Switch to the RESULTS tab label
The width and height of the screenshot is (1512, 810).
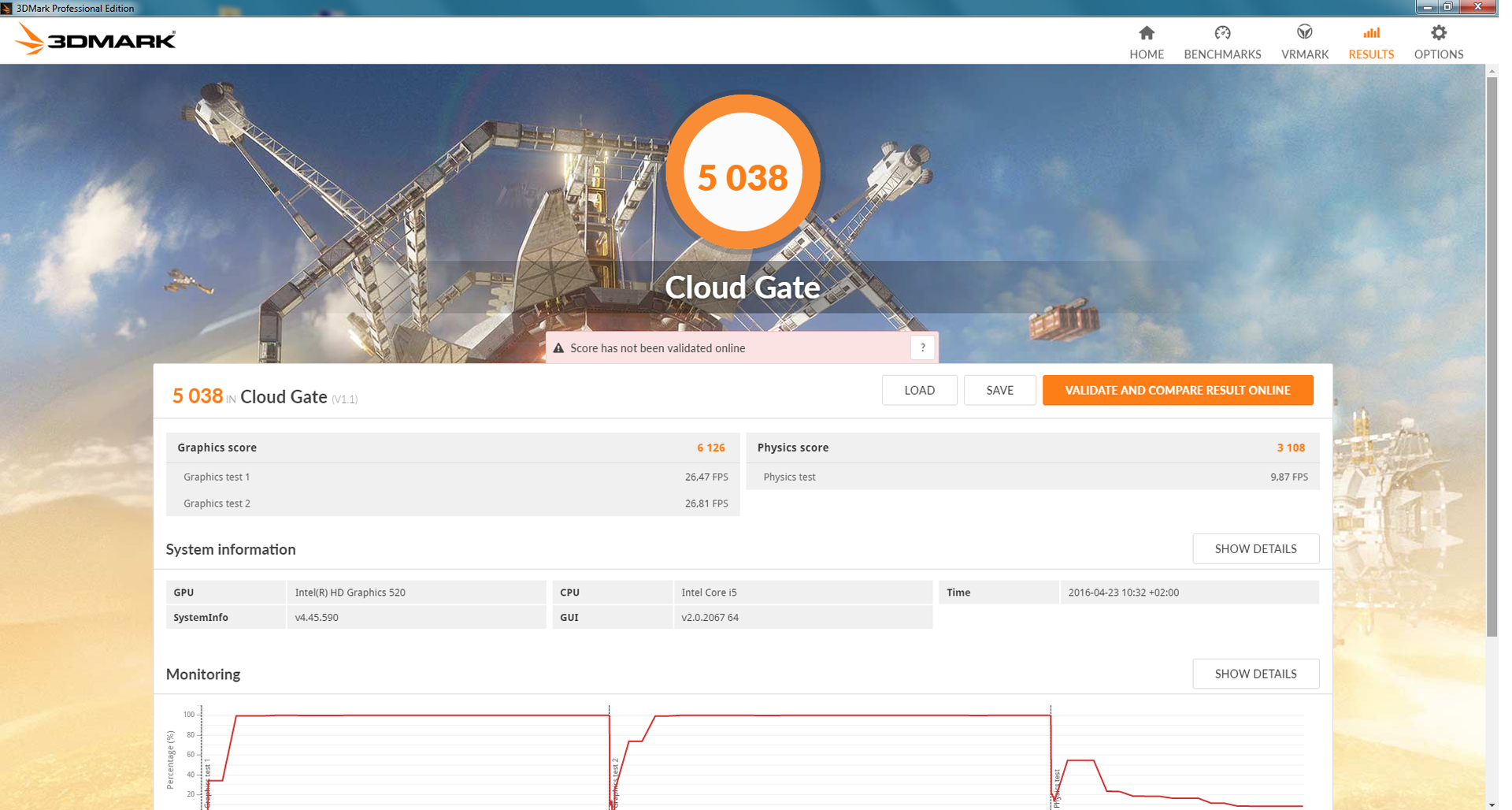[1371, 54]
